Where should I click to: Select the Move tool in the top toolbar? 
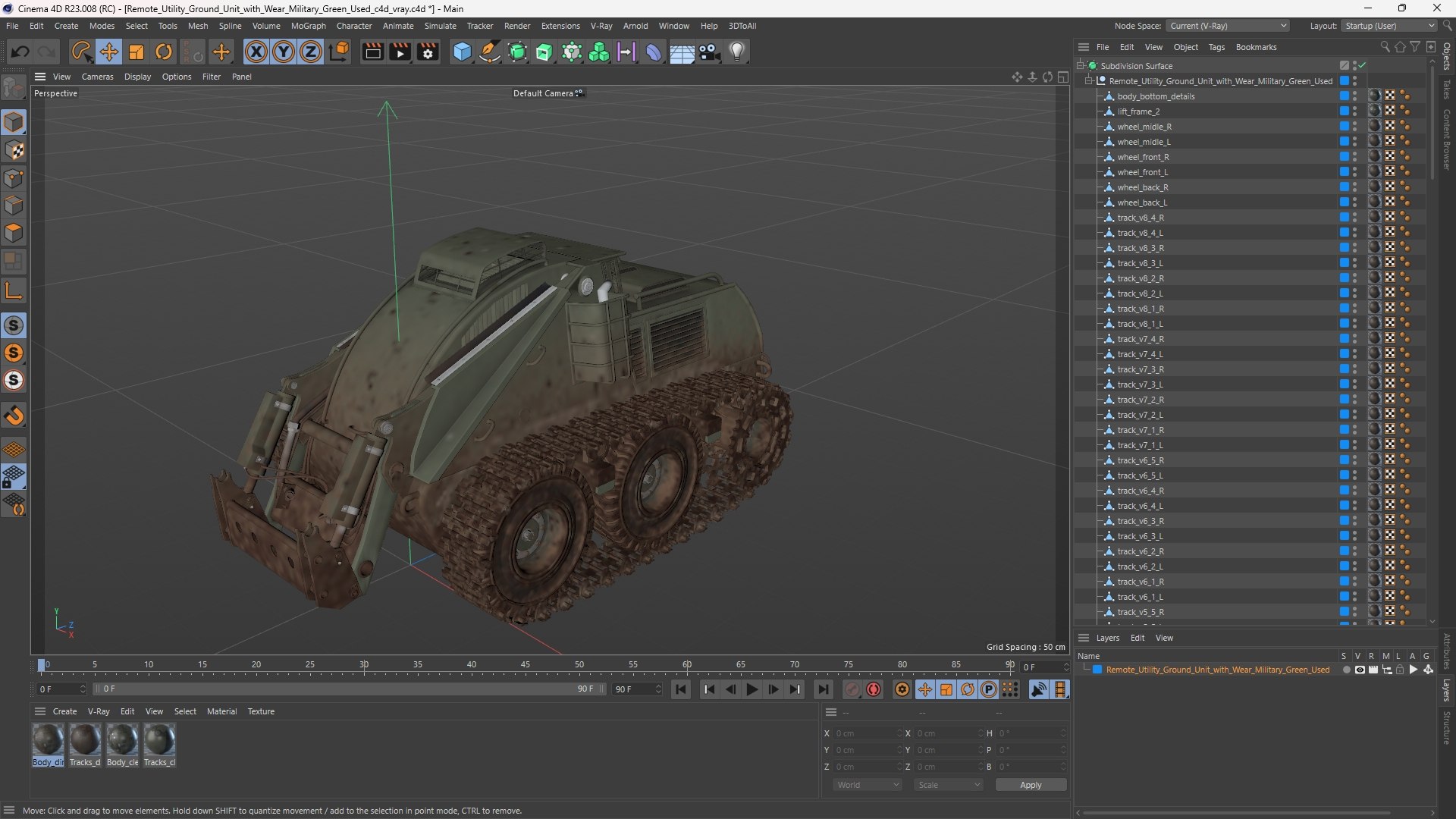108,52
